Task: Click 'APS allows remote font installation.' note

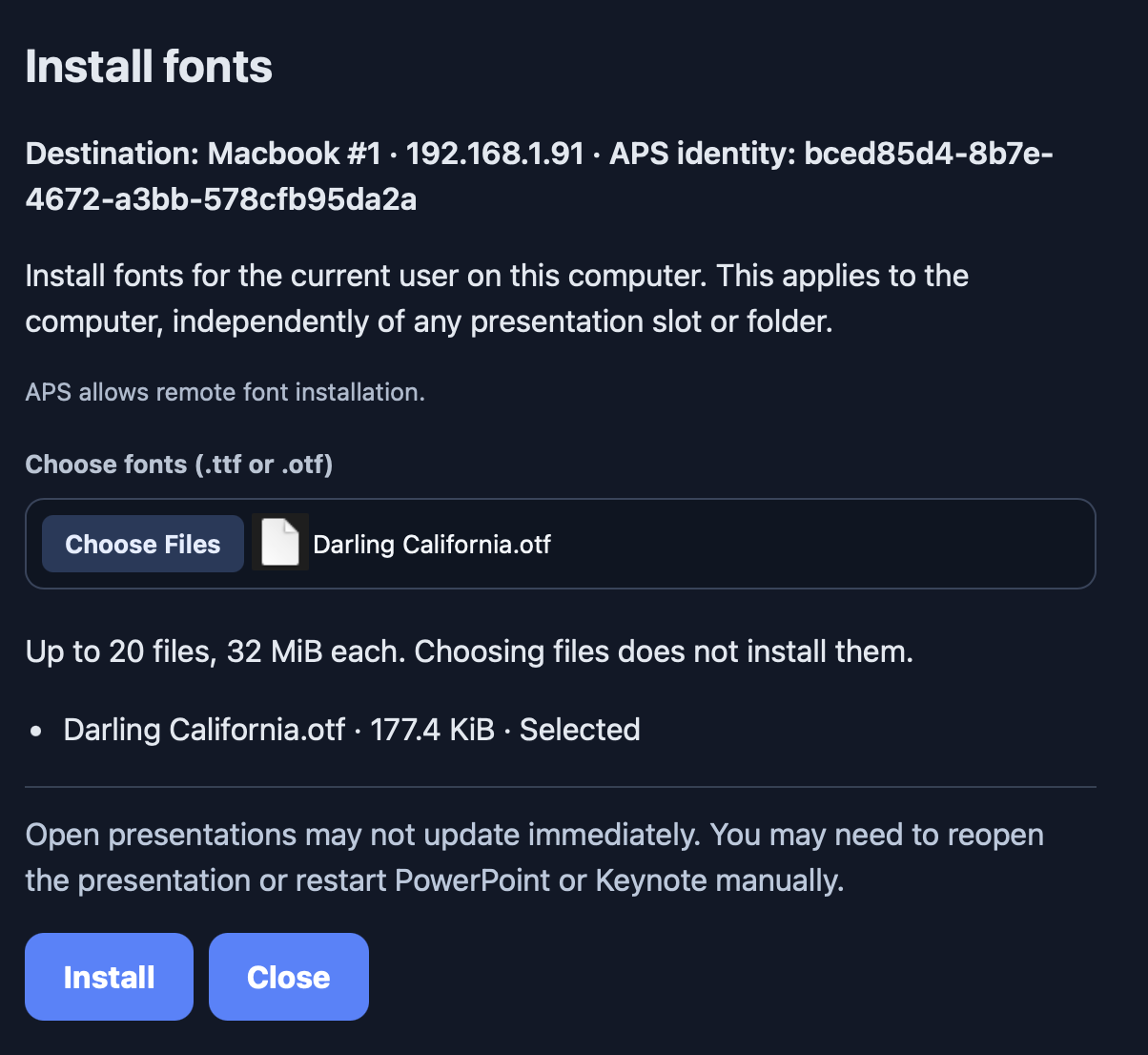Action: click(x=225, y=392)
